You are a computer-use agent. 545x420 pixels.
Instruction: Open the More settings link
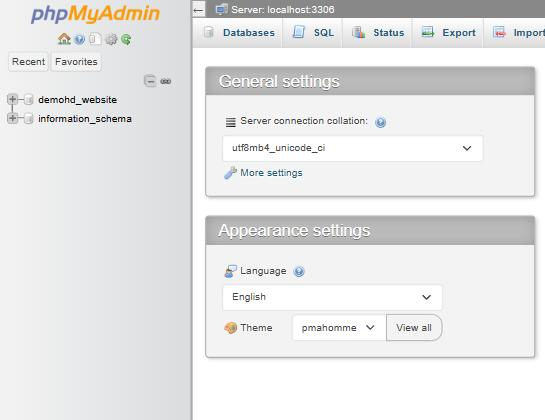click(x=271, y=173)
